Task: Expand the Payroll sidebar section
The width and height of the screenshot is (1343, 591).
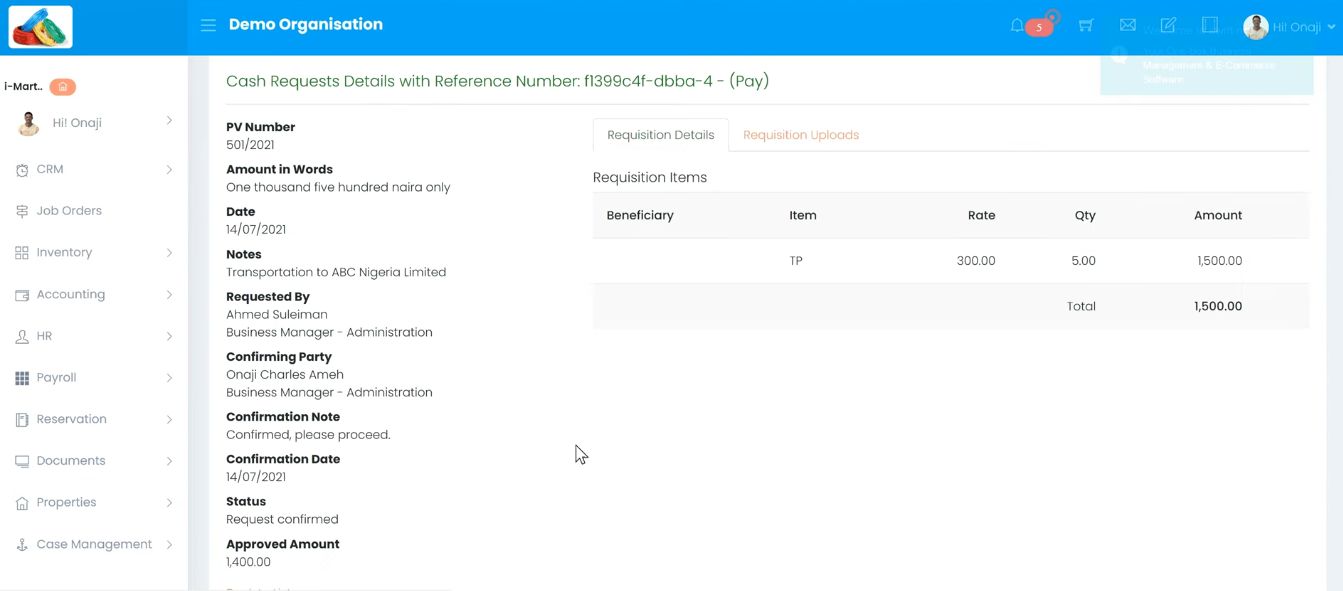Action: pyautogui.click(x=56, y=378)
